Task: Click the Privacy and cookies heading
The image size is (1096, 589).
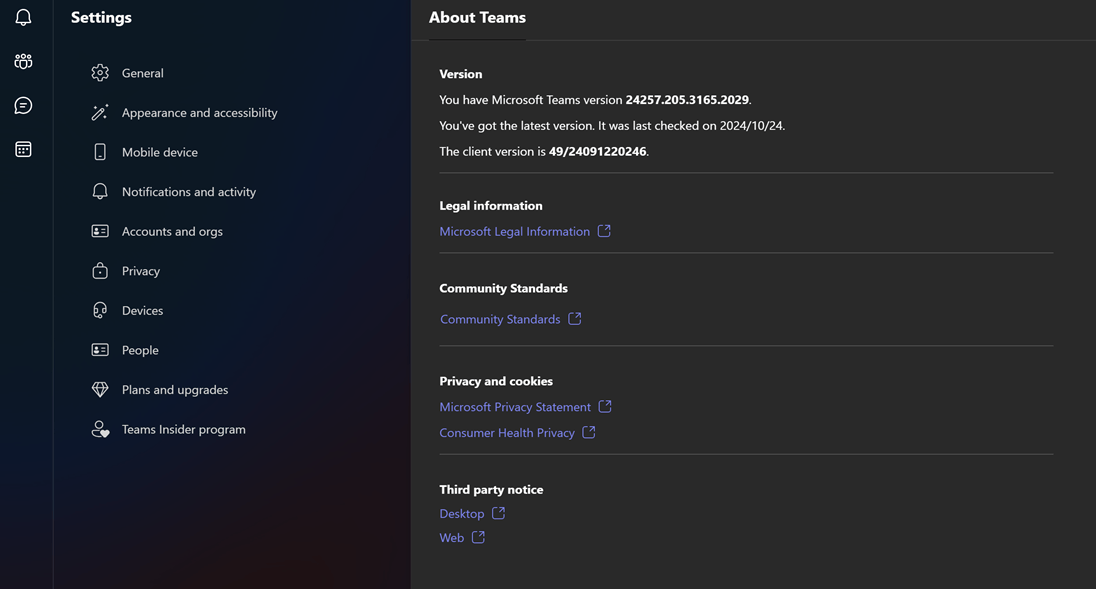Action: (x=496, y=381)
